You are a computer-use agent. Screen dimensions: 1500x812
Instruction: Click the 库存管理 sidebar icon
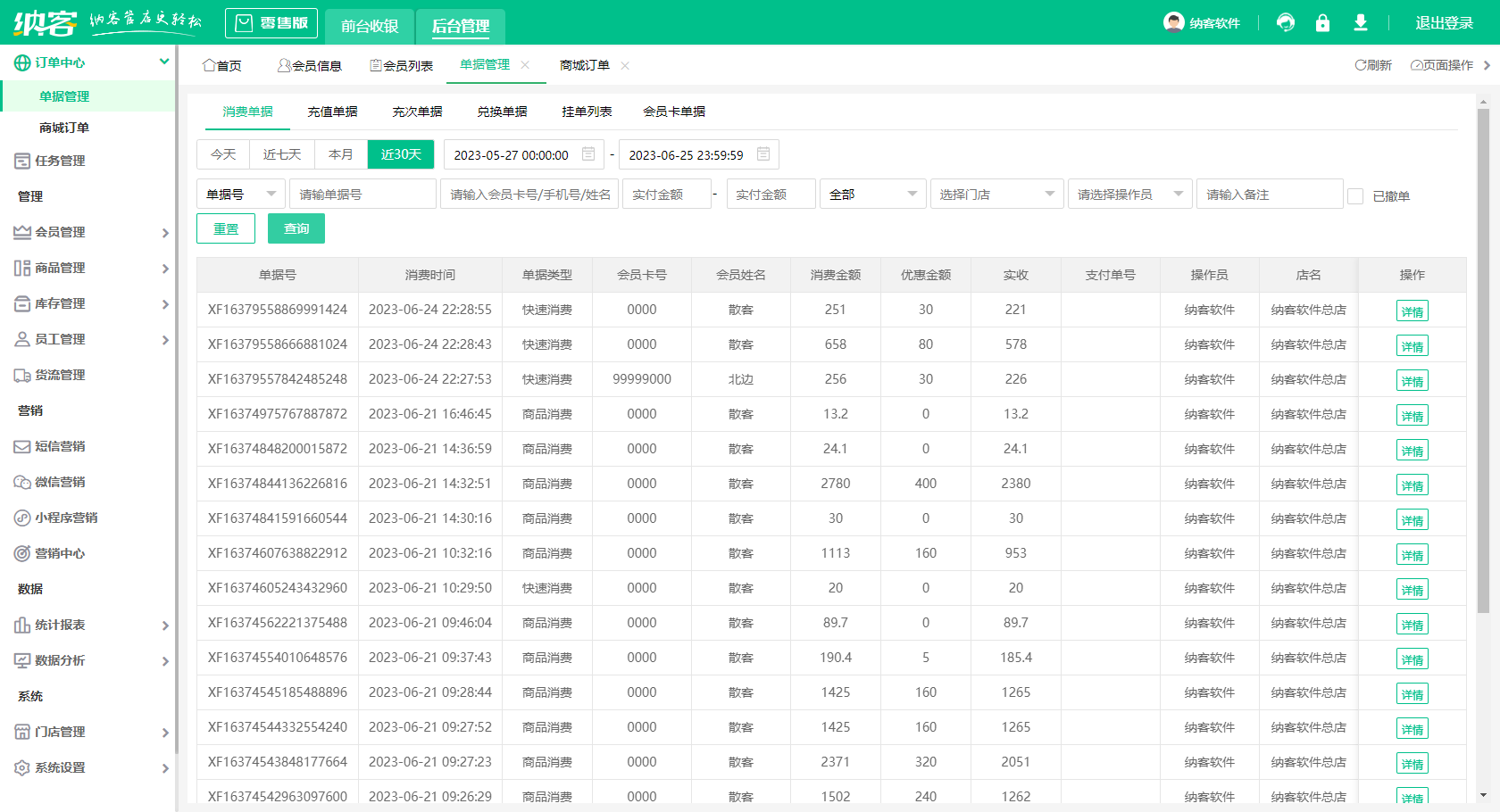[x=22, y=303]
